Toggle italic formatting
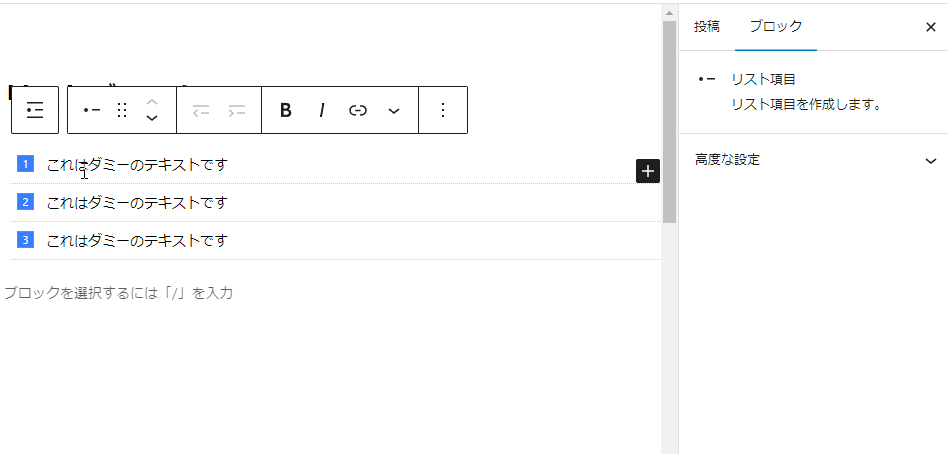This screenshot has width=948, height=454. click(x=322, y=110)
